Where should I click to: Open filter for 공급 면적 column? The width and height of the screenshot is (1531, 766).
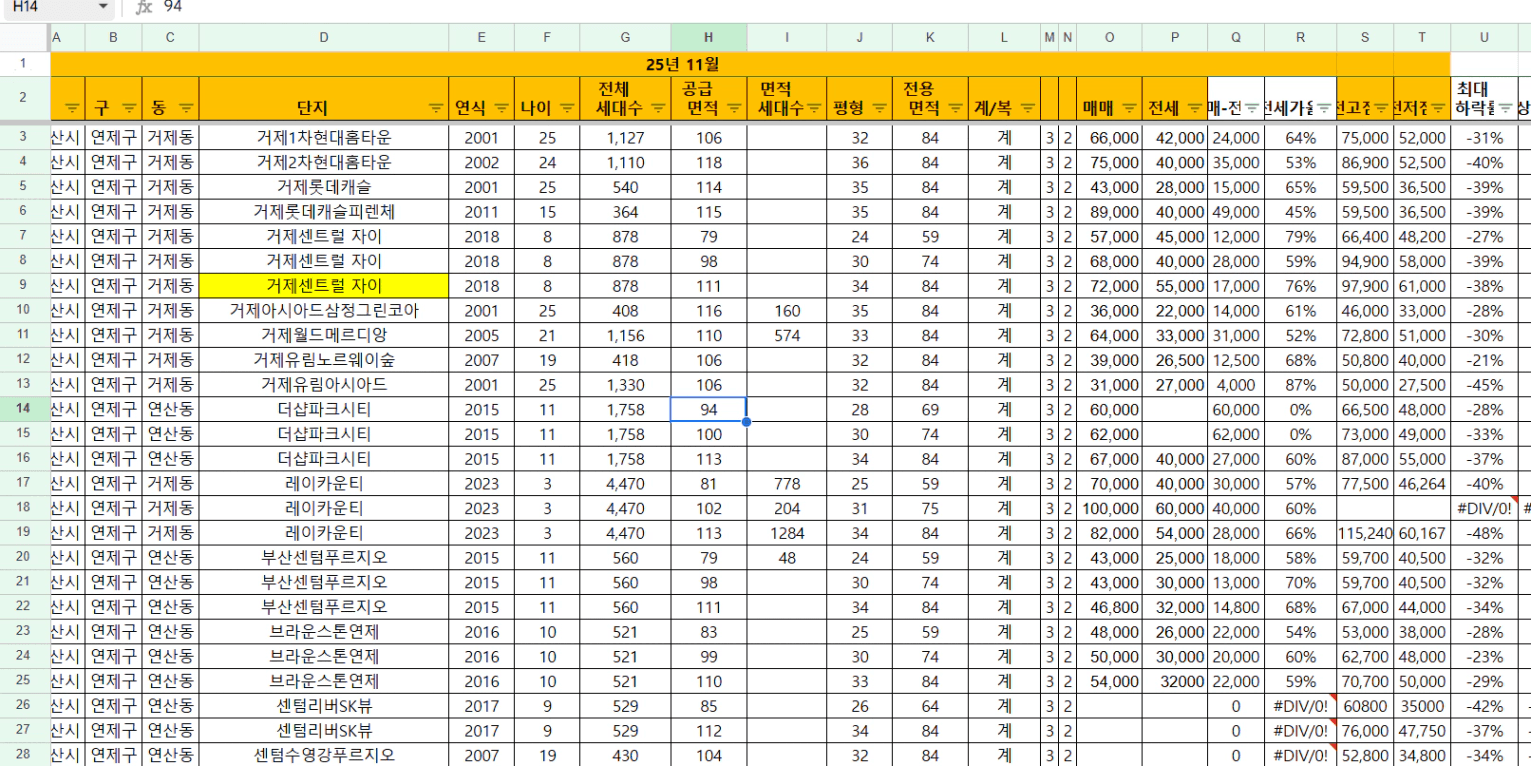pyautogui.click(x=734, y=108)
